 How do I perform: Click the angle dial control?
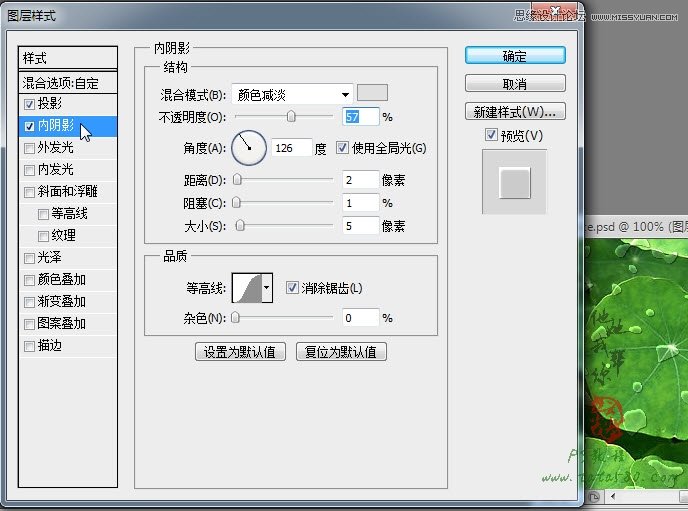pos(249,148)
